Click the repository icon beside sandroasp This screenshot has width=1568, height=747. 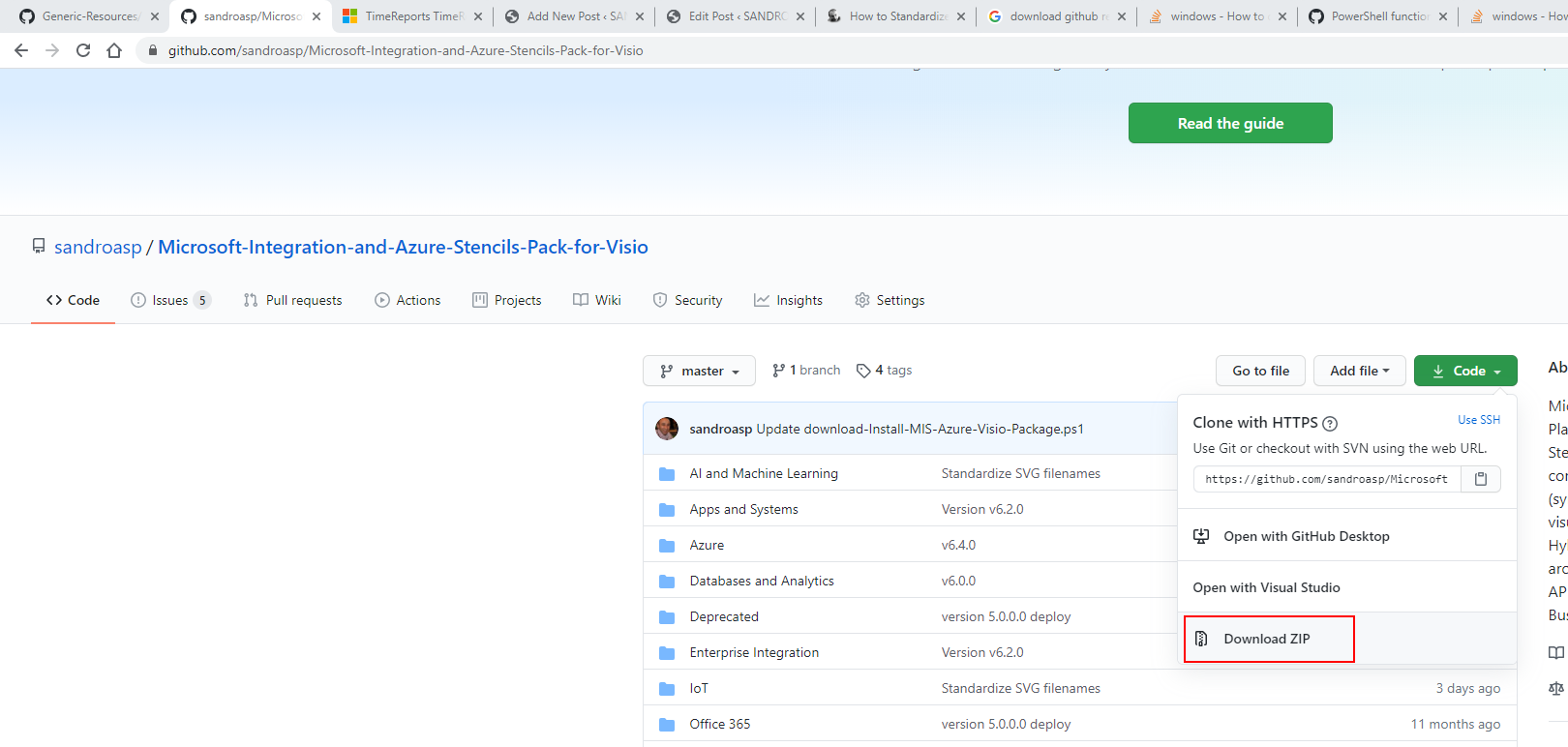[x=39, y=247]
